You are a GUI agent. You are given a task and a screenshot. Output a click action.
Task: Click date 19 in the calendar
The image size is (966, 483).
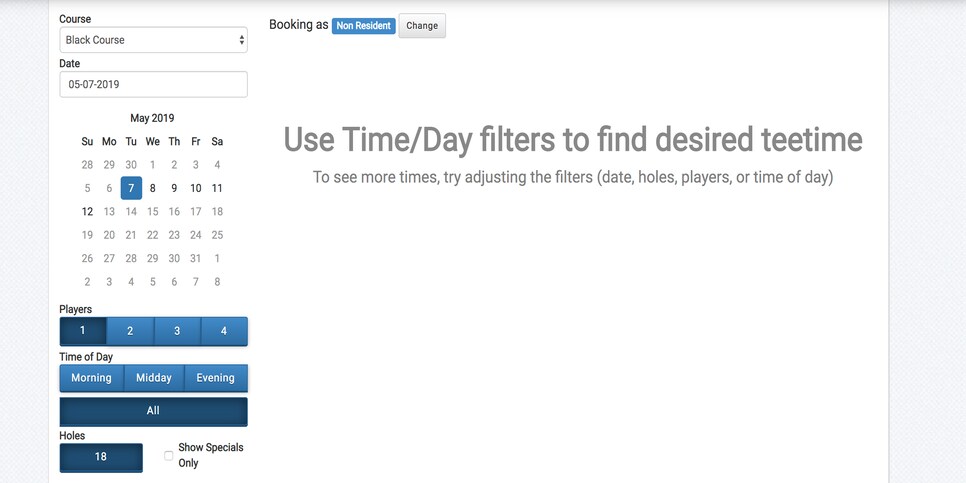pyautogui.click(x=87, y=235)
